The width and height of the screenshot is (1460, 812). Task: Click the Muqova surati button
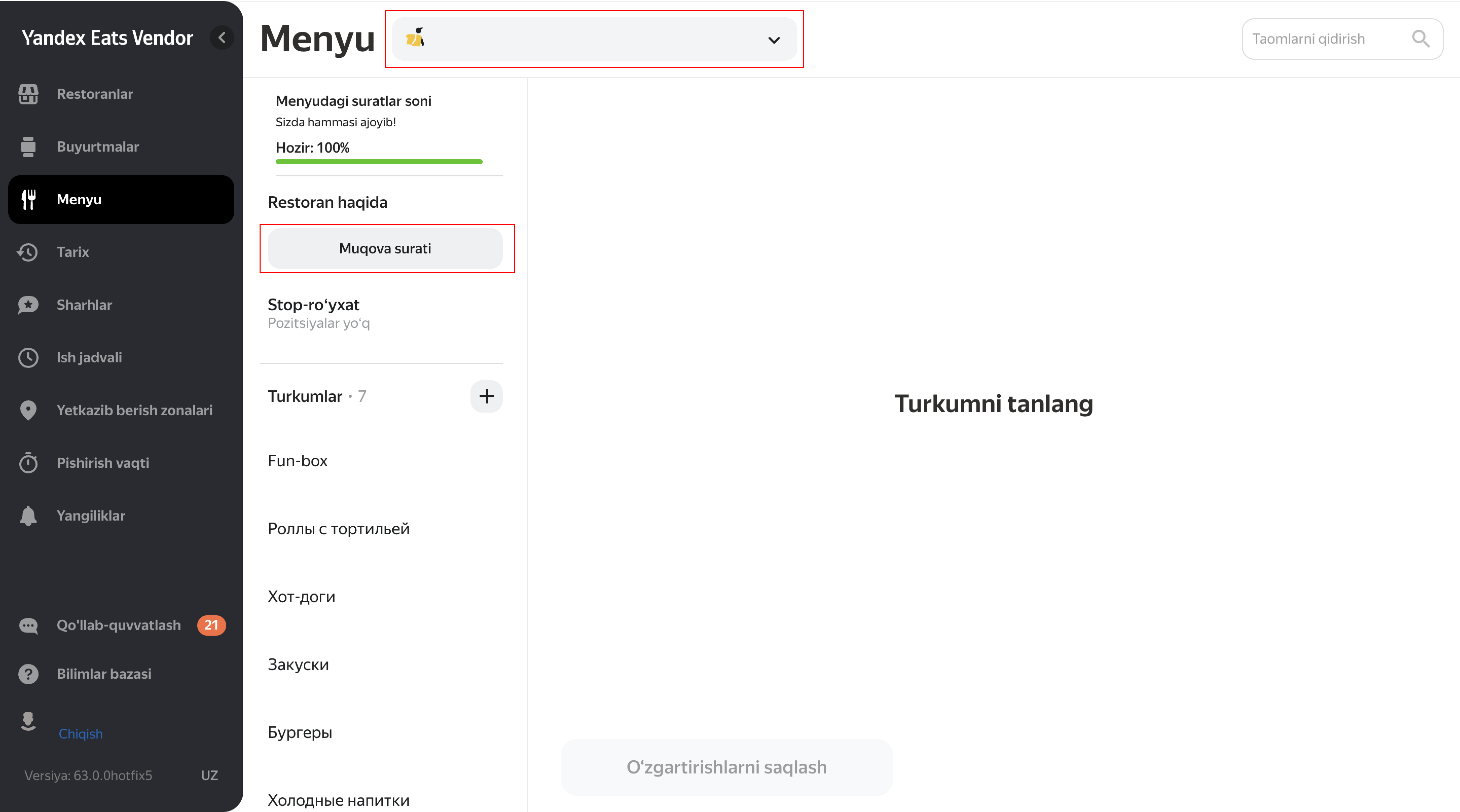pos(385,248)
